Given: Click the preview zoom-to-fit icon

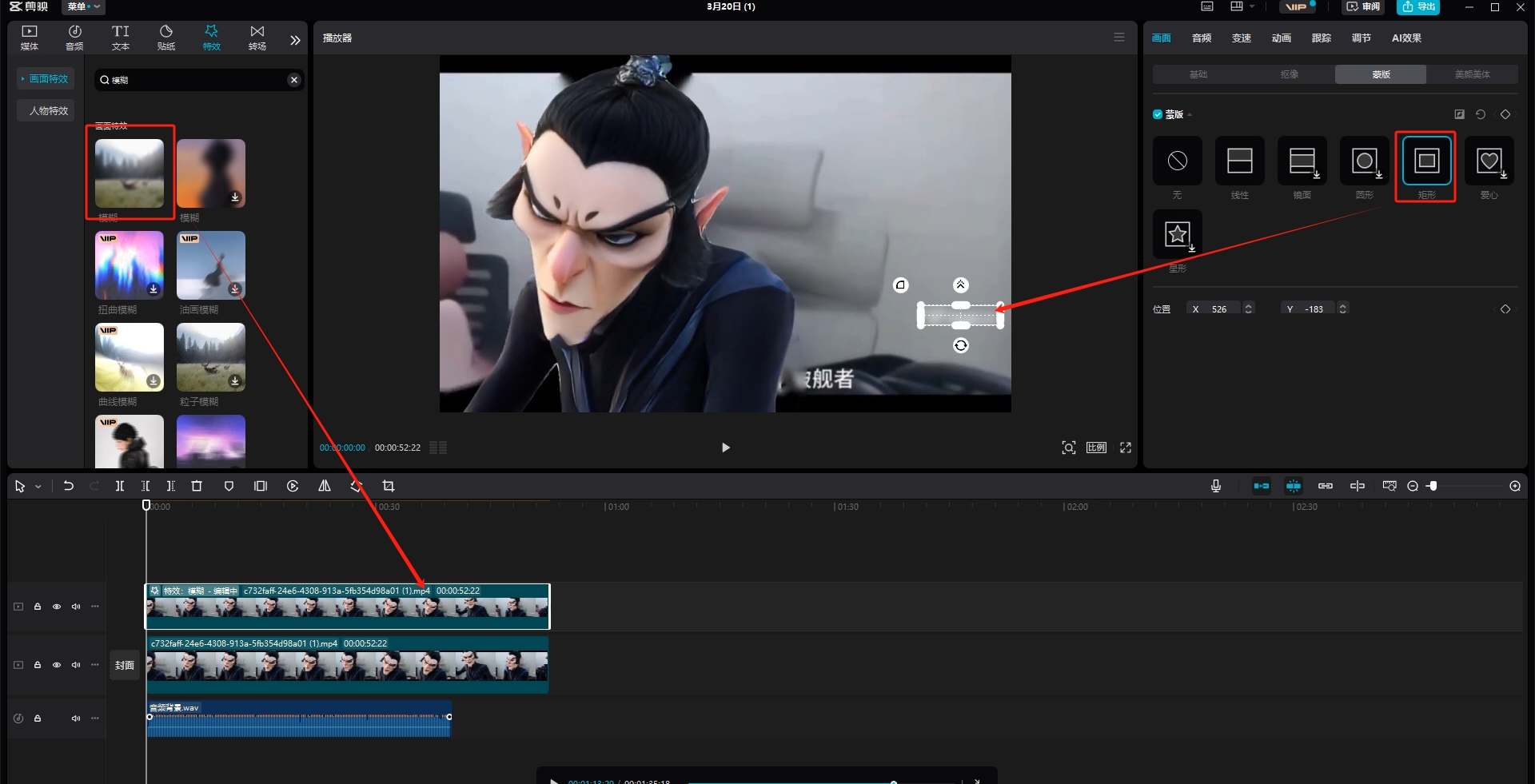Looking at the screenshot, I should pyautogui.click(x=1069, y=448).
